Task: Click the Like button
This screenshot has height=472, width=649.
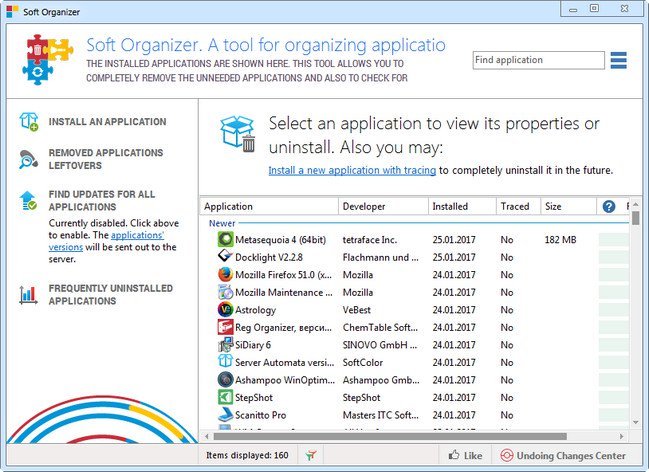Action: tap(465, 455)
